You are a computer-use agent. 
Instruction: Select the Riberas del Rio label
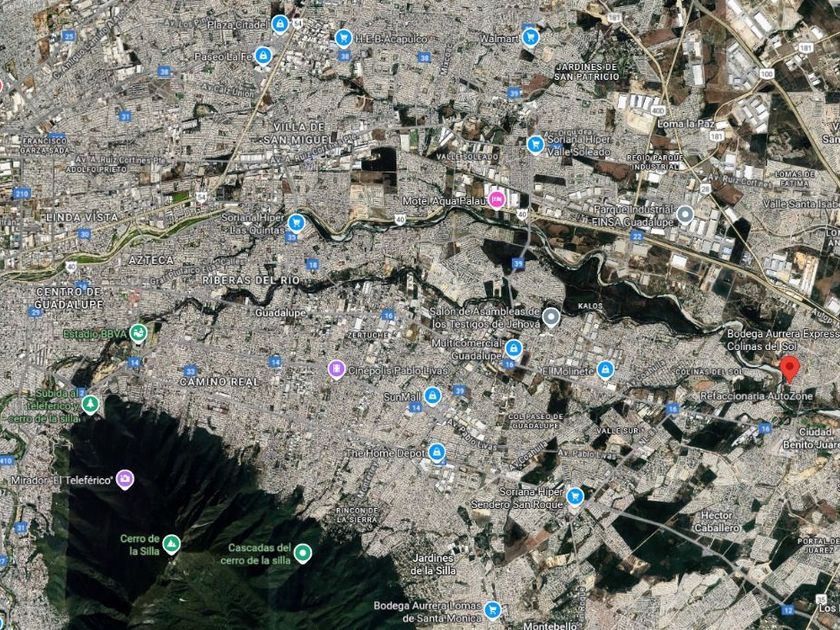tap(251, 280)
